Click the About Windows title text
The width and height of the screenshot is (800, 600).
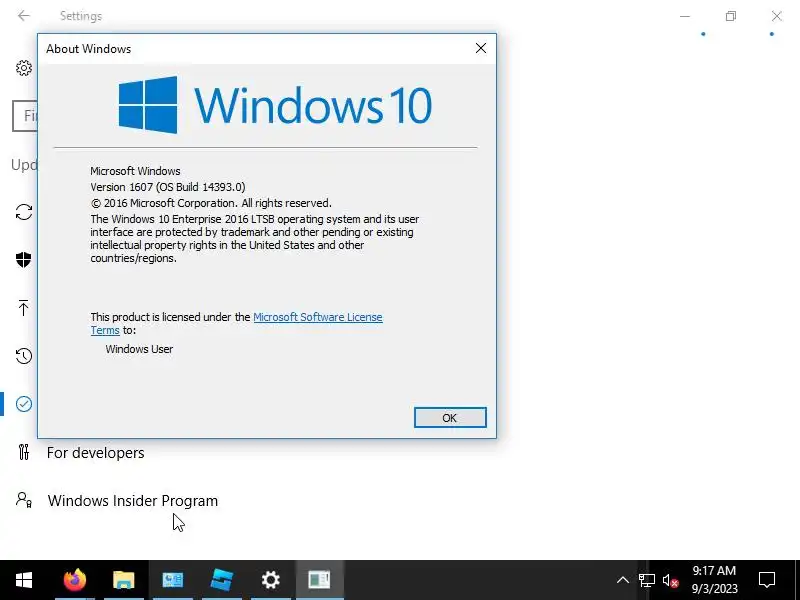89,48
